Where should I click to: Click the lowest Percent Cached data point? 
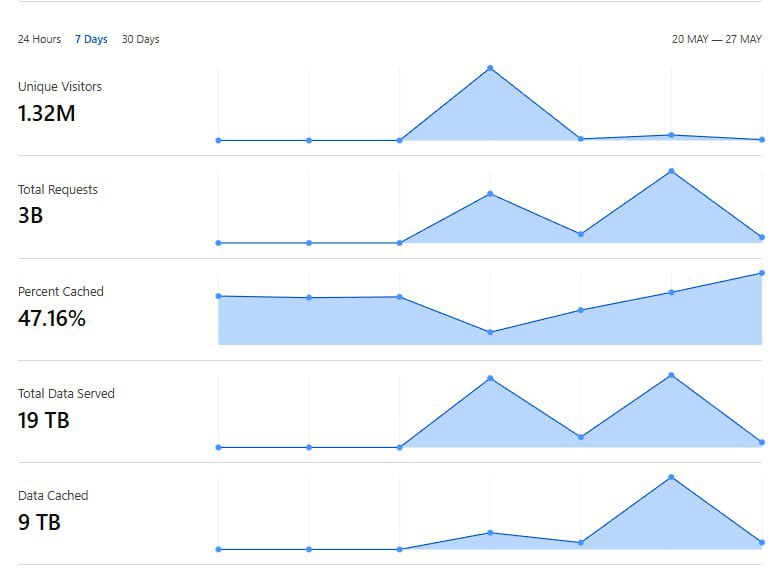pos(490,332)
